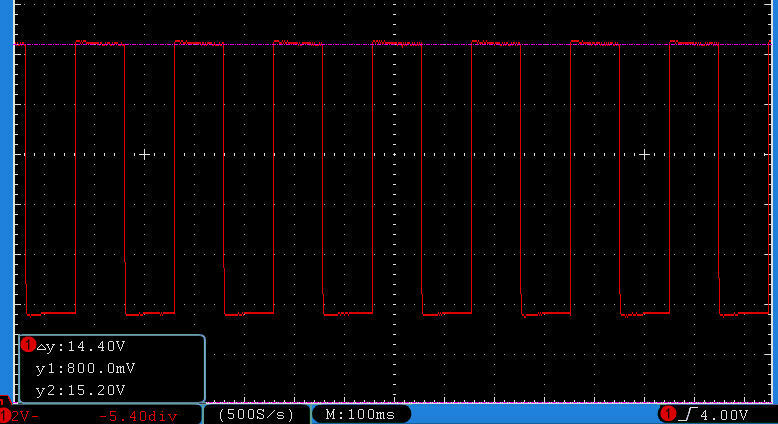The height and width of the screenshot is (424, 778).
Task: Click the △y:14.40V cursor delta readout
Action: pos(81,346)
